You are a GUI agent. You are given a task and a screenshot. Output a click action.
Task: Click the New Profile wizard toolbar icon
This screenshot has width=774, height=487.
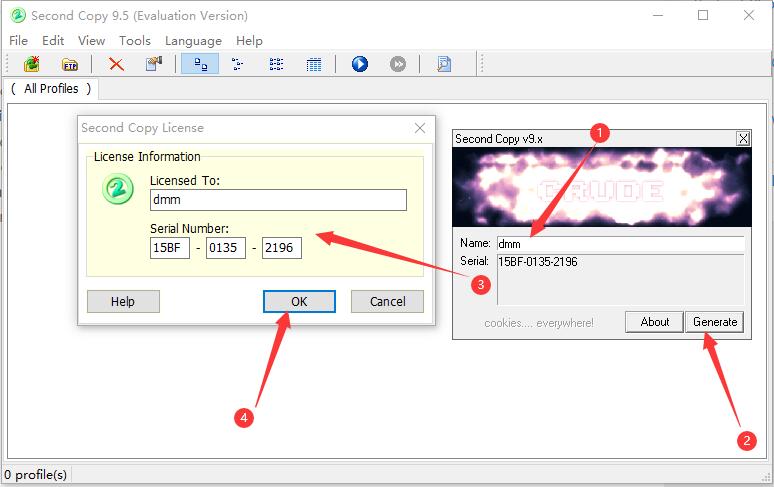(32, 64)
